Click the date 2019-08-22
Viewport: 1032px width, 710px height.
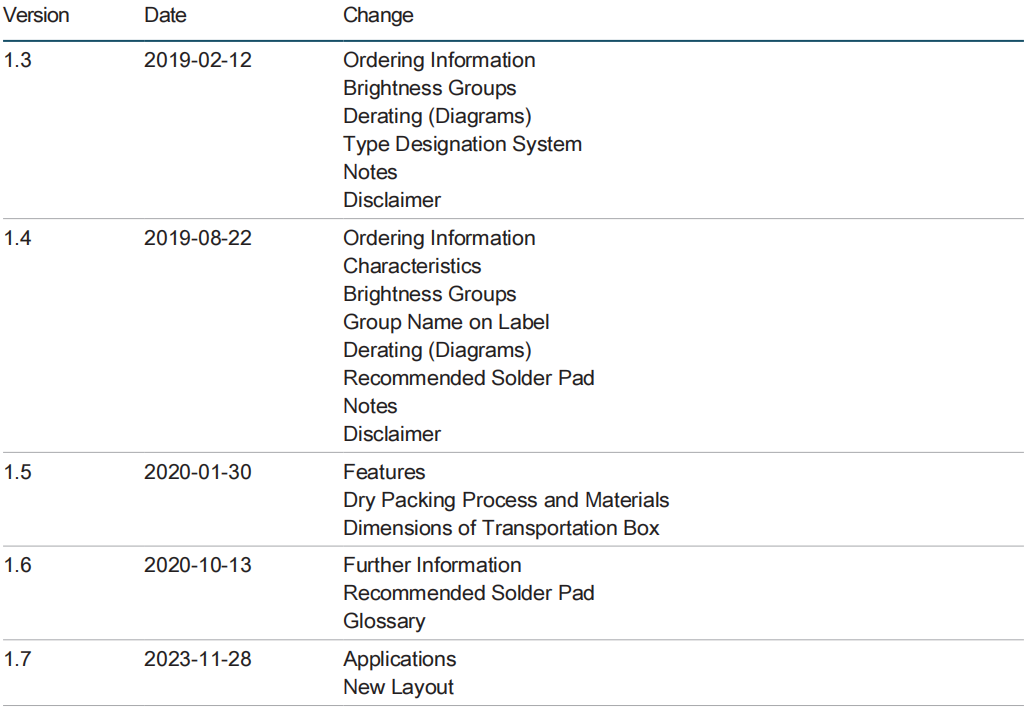point(197,238)
